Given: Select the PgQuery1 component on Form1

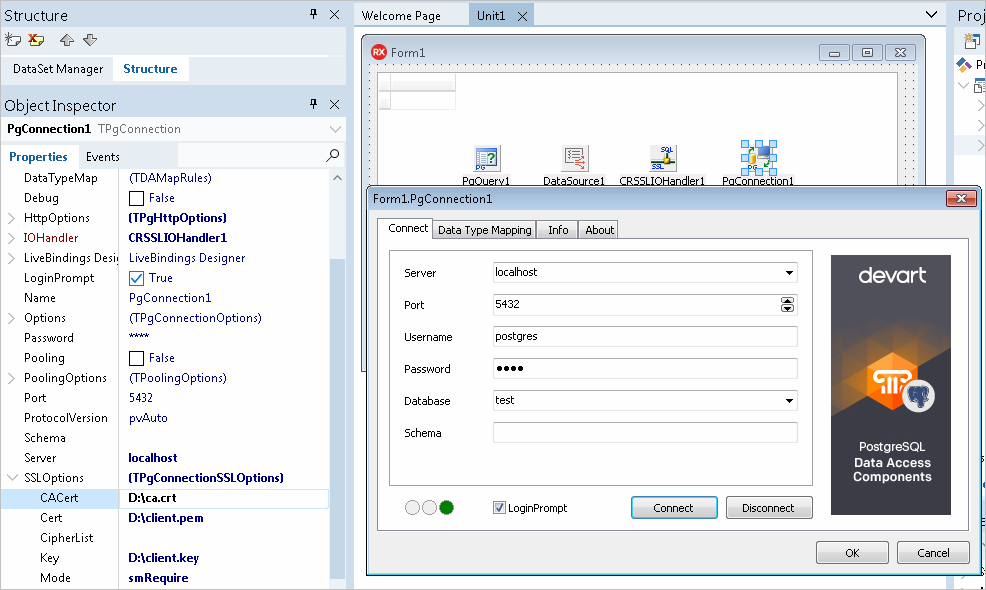Looking at the screenshot, I should tap(486, 159).
